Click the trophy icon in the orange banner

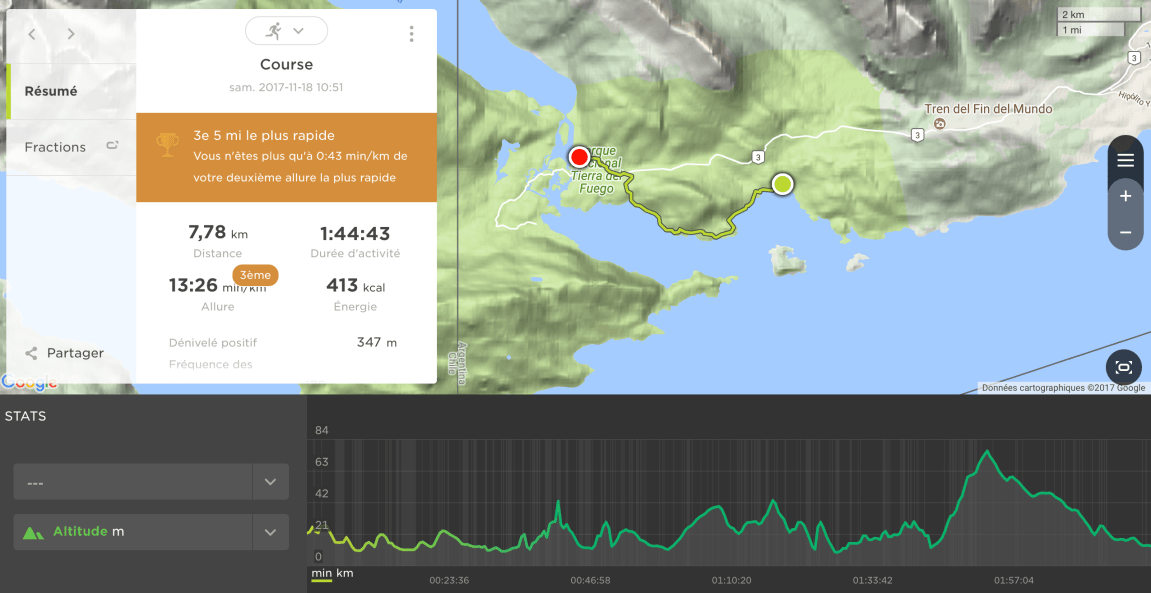[167, 146]
